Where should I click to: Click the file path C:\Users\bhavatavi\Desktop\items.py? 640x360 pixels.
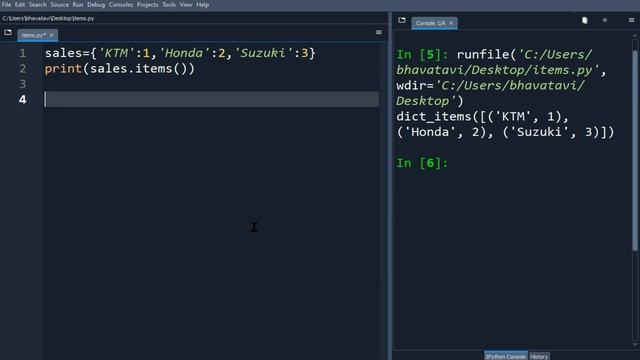point(48,18)
